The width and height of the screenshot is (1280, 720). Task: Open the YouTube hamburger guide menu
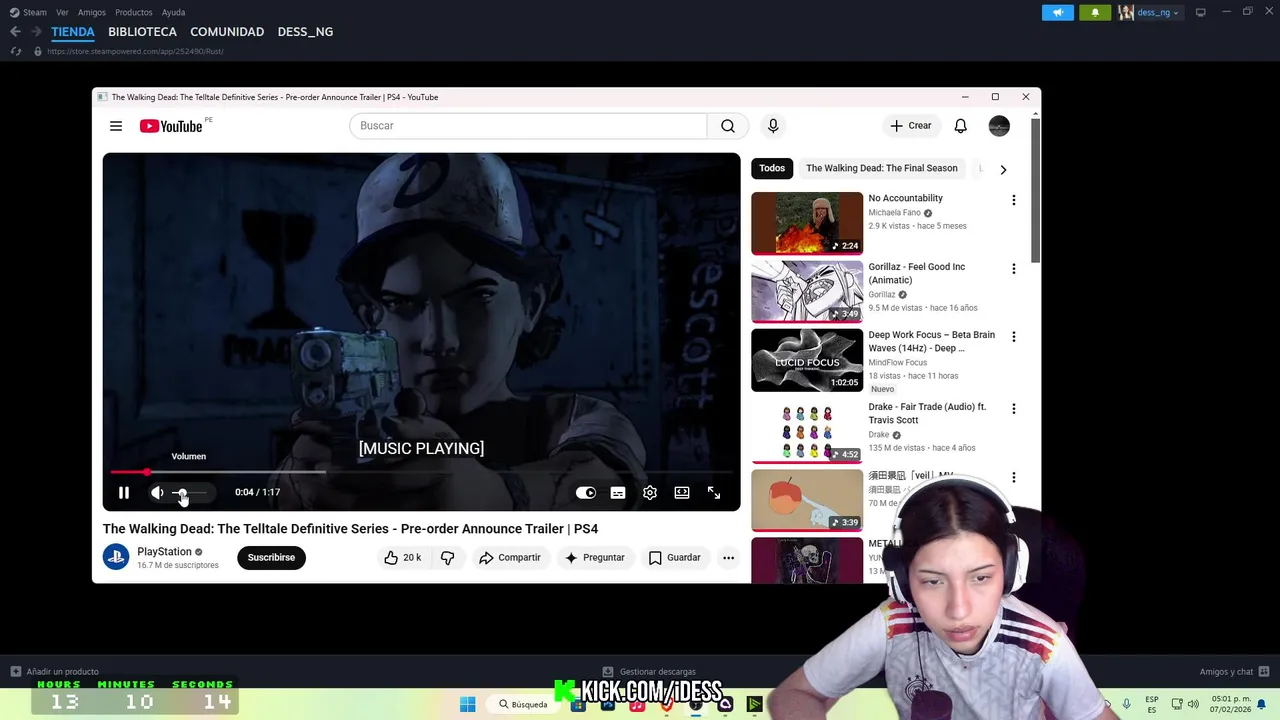116,126
